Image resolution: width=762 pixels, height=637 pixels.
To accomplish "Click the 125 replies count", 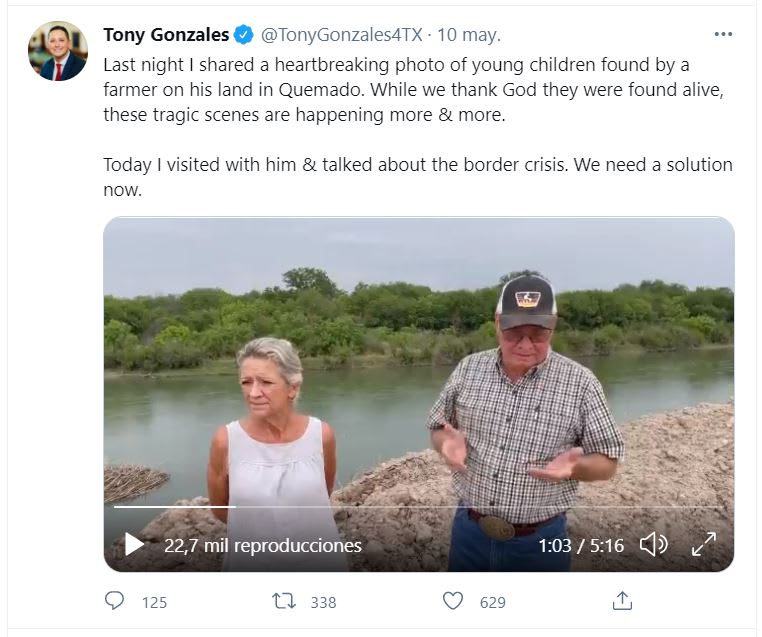I will [154, 602].
